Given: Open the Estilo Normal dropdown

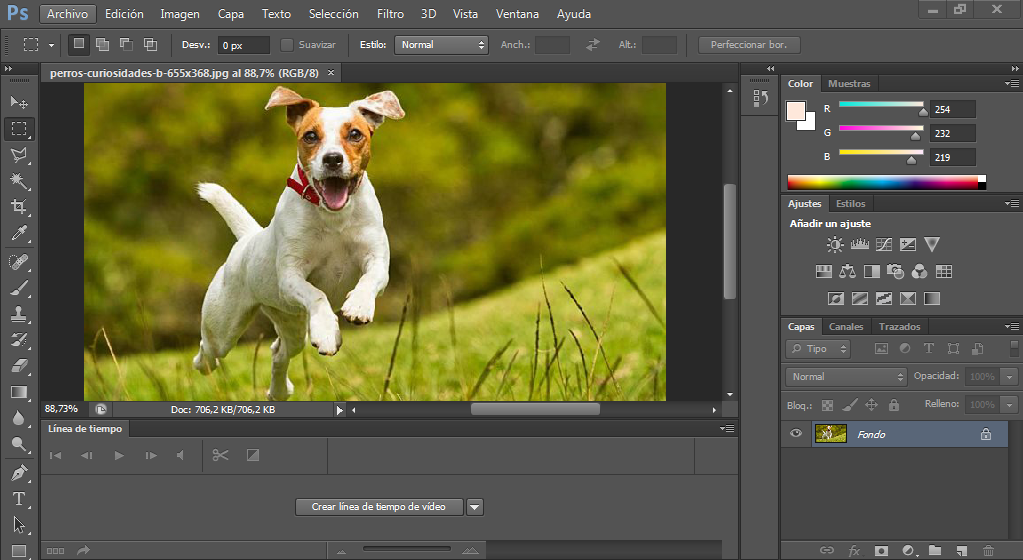Looking at the screenshot, I should pos(441,45).
